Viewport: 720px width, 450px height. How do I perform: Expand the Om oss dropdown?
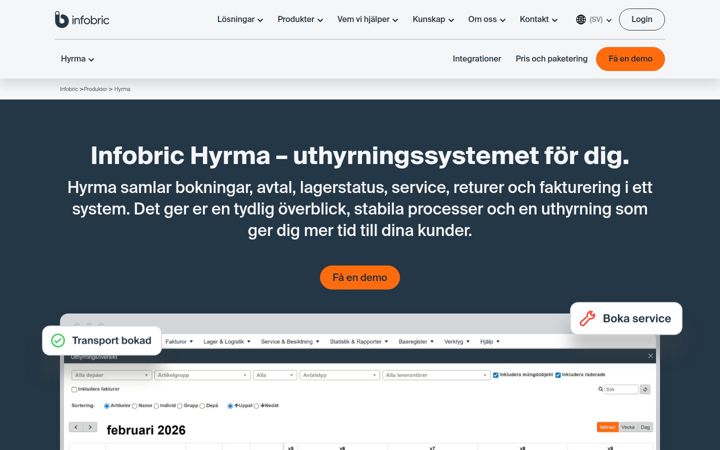[487, 19]
